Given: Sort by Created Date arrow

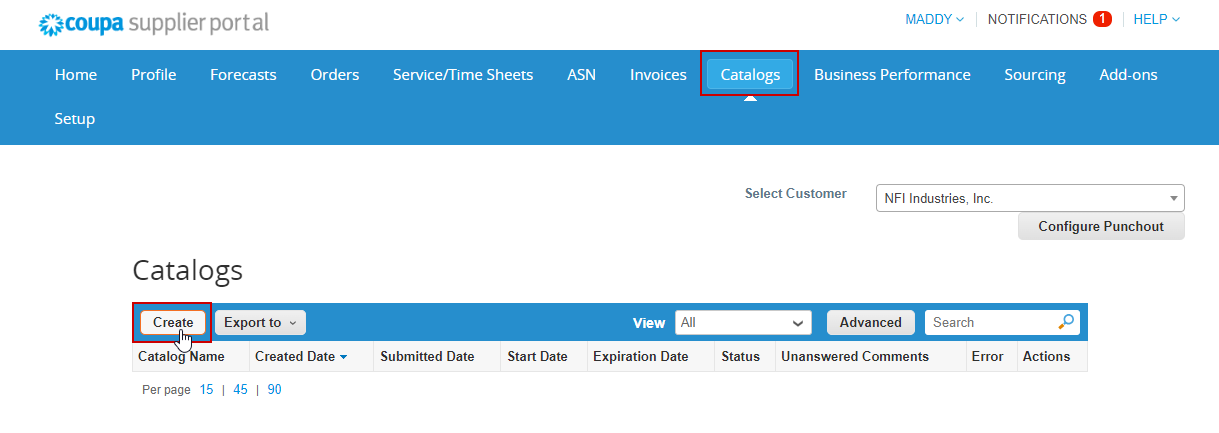Looking at the screenshot, I should point(344,357).
